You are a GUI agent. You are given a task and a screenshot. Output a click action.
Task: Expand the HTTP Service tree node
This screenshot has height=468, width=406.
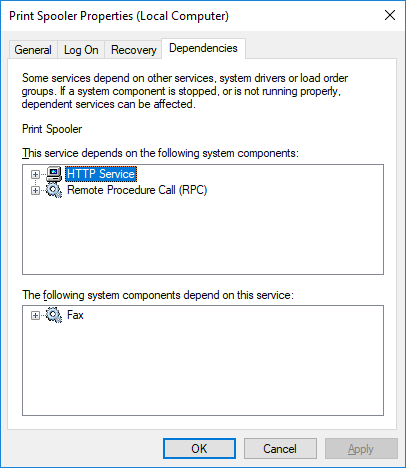click(35, 174)
